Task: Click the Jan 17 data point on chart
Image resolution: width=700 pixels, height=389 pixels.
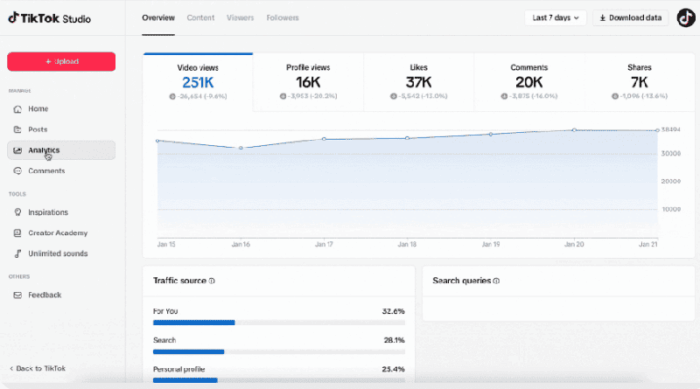Action: [x=324, y=139]
